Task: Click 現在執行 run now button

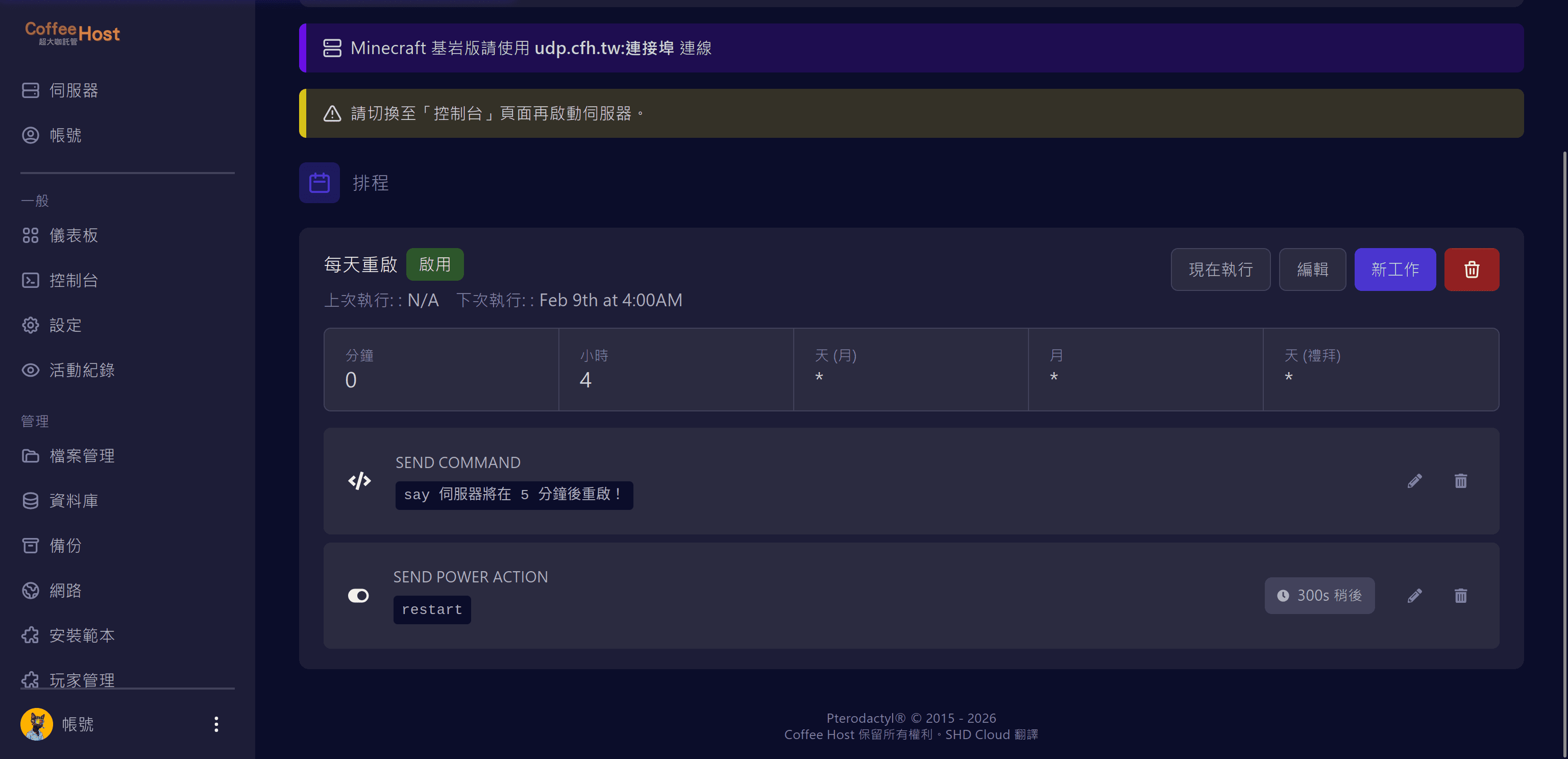Action: pyautogui.click(x=1220, y=269)
